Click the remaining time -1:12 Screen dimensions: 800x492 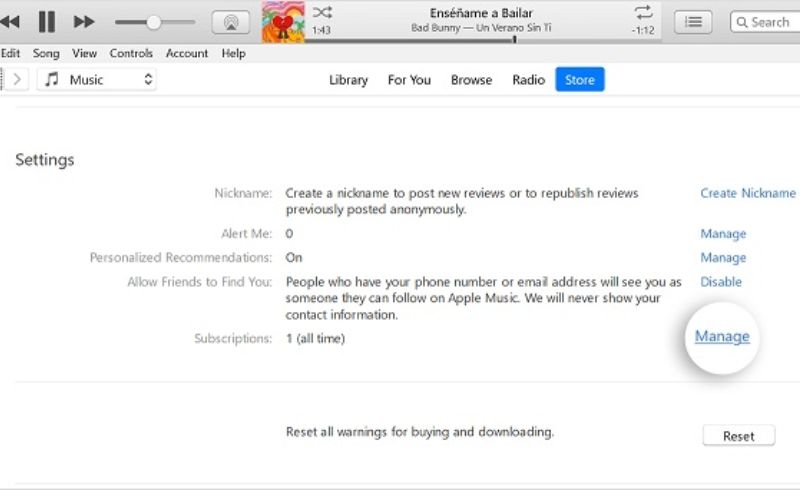point(643,31)
